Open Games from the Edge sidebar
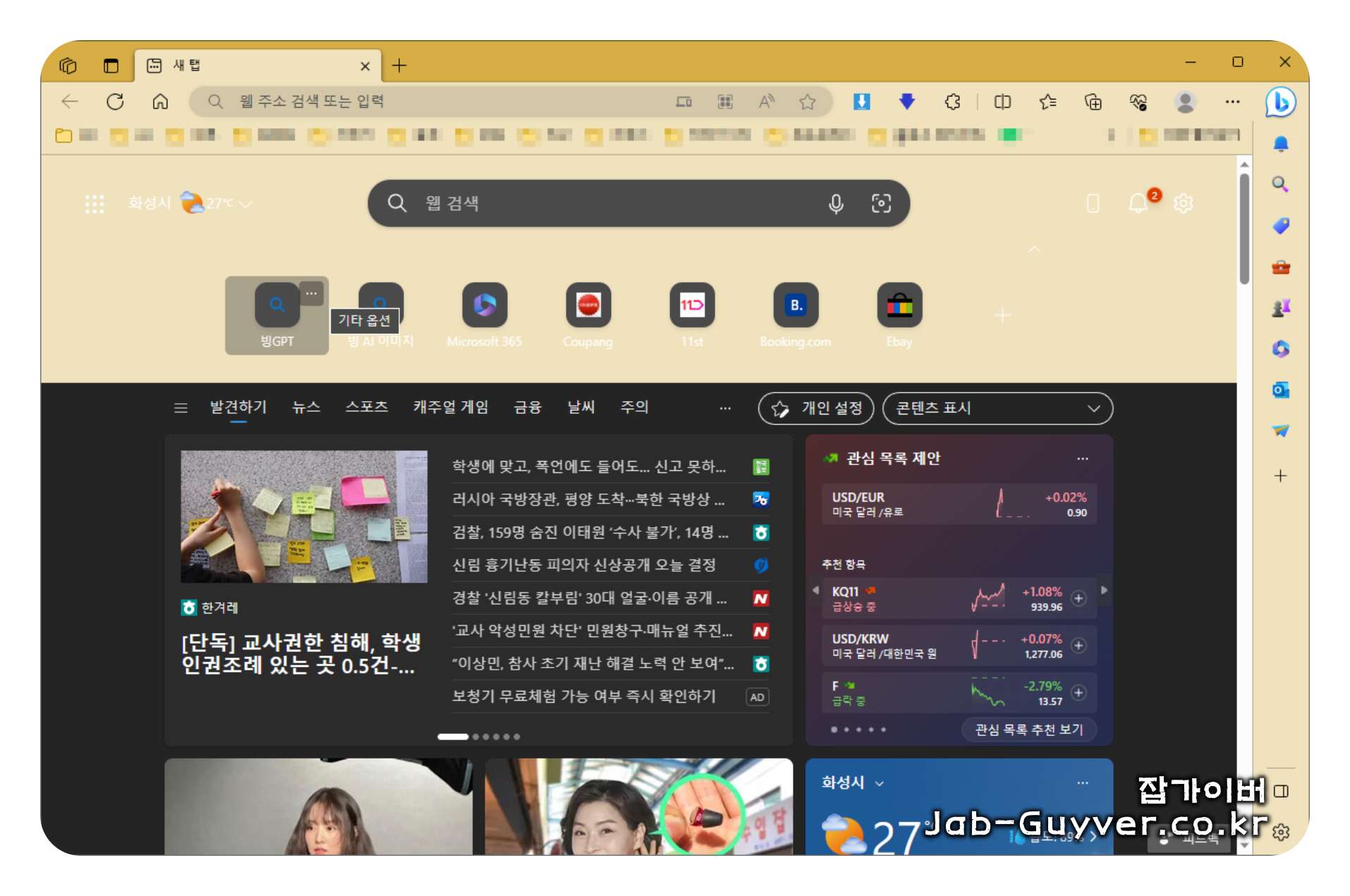The image size is (1350, 896). click(1281, 308)
